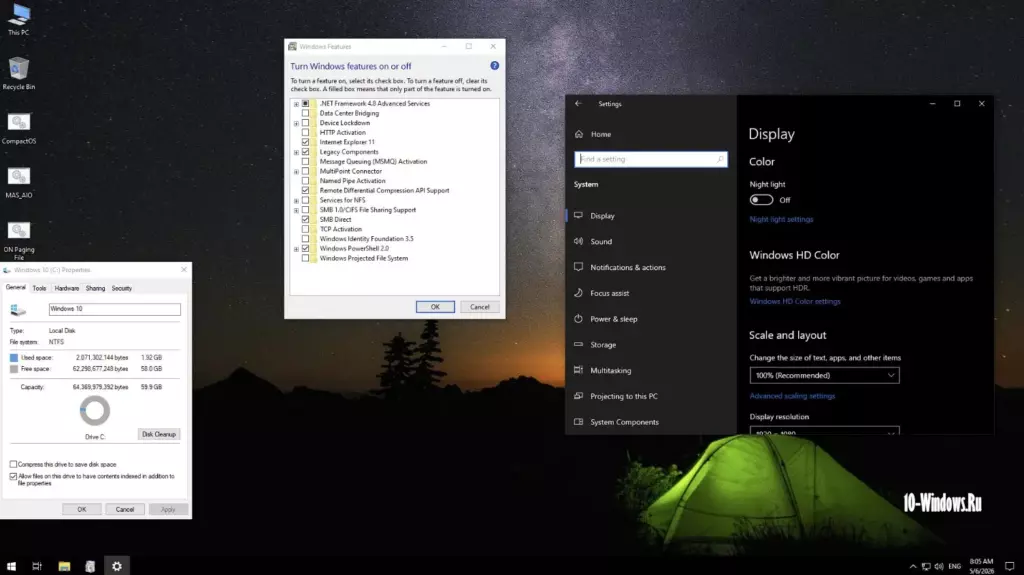Expand SMB 1.0/CIFS File Sharing Support
1024x575 pixels.
coord(296,210)
